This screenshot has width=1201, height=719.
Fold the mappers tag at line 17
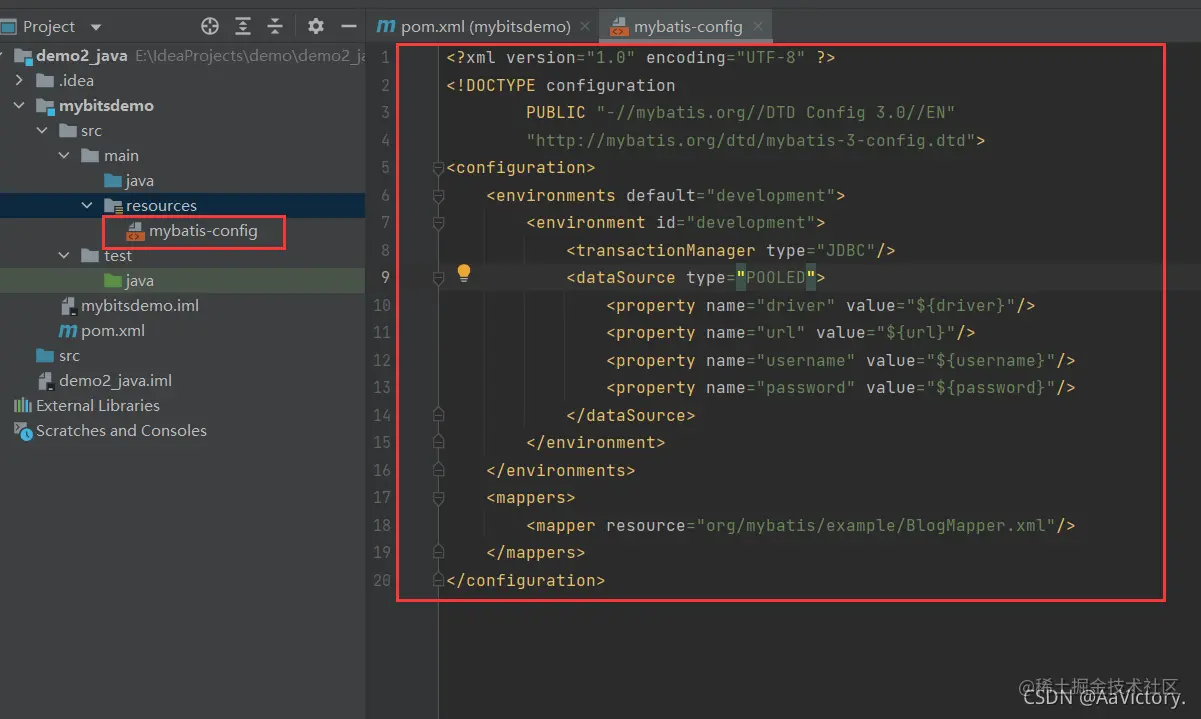pyautogui.click(x=438, y=498)
